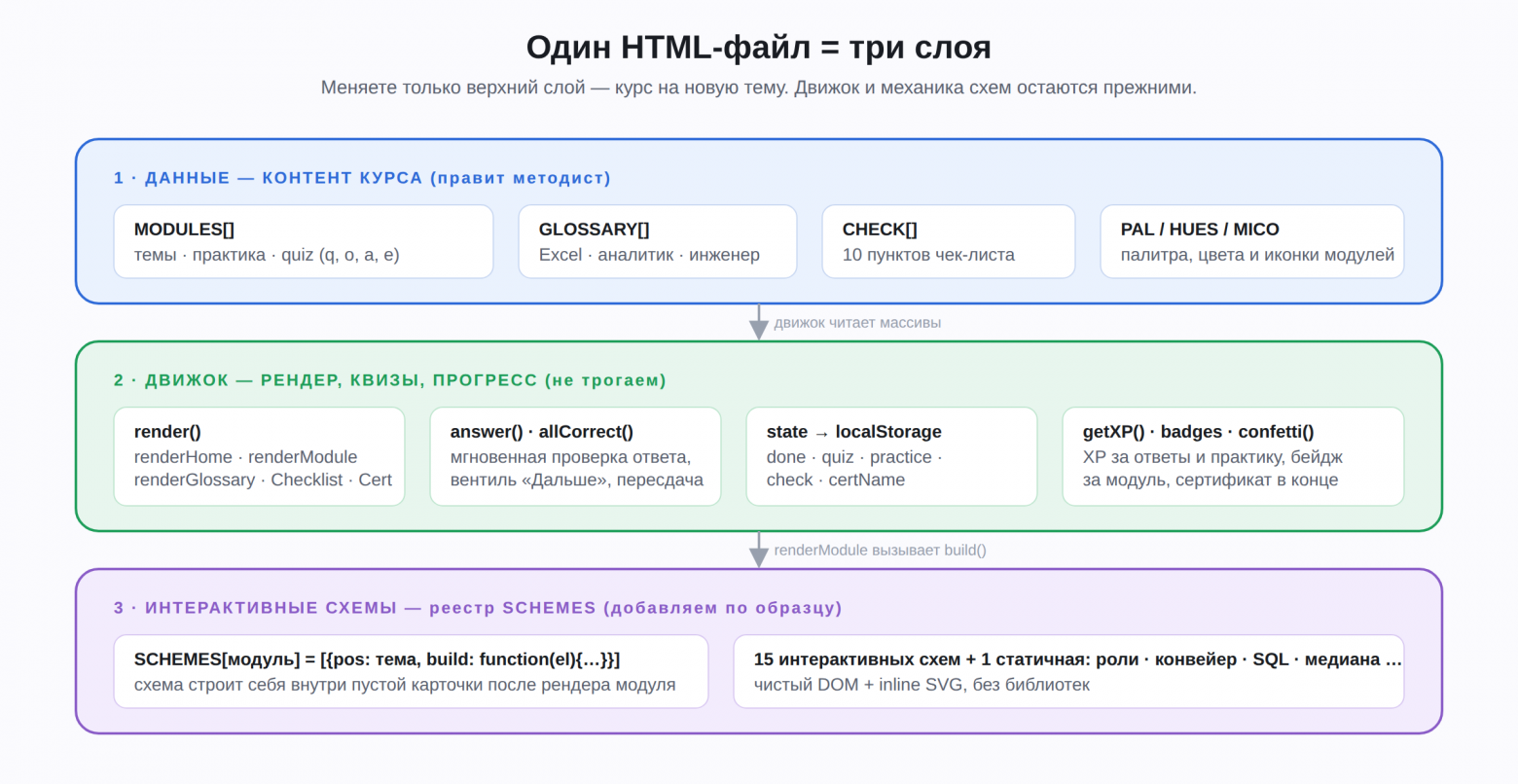Click the text 'done · quiz · practice ·'

pyautogui.click(x=854, y=457)
